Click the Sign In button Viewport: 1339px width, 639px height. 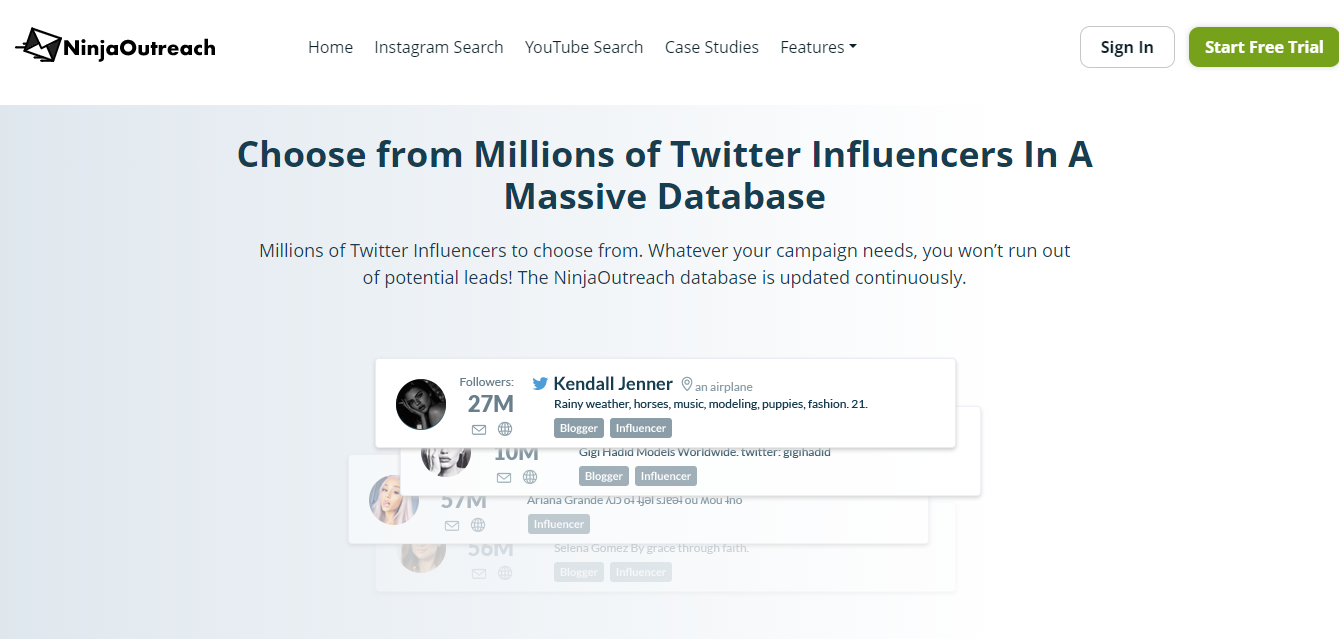point(1127,47)
